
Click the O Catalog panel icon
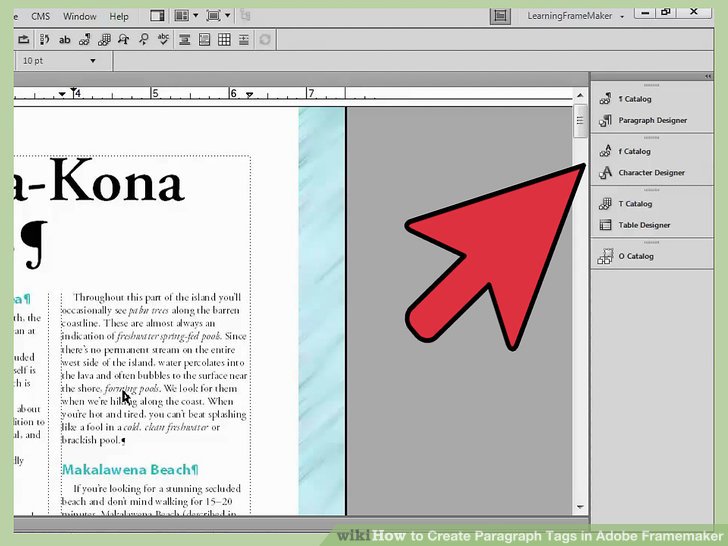605,256
